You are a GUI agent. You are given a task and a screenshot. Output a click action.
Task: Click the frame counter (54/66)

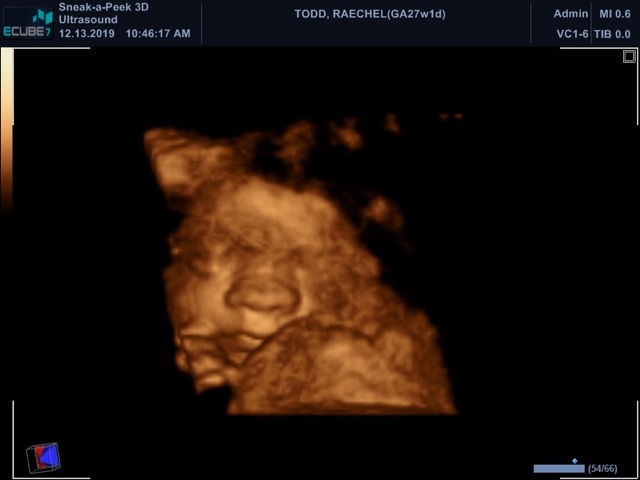click(x=602, y=469)
